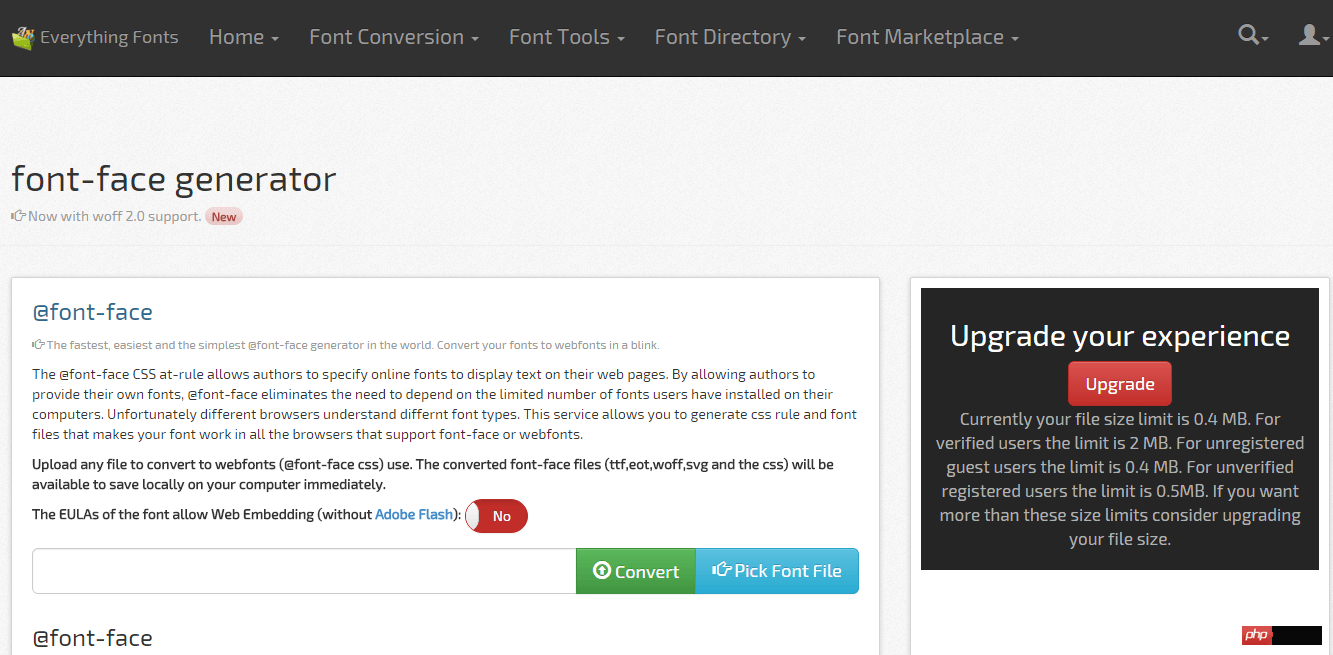Viewport: 1333px width, 655px height.
Task: Open the Font Marketplace dropdown
Action: coord(927,37)
